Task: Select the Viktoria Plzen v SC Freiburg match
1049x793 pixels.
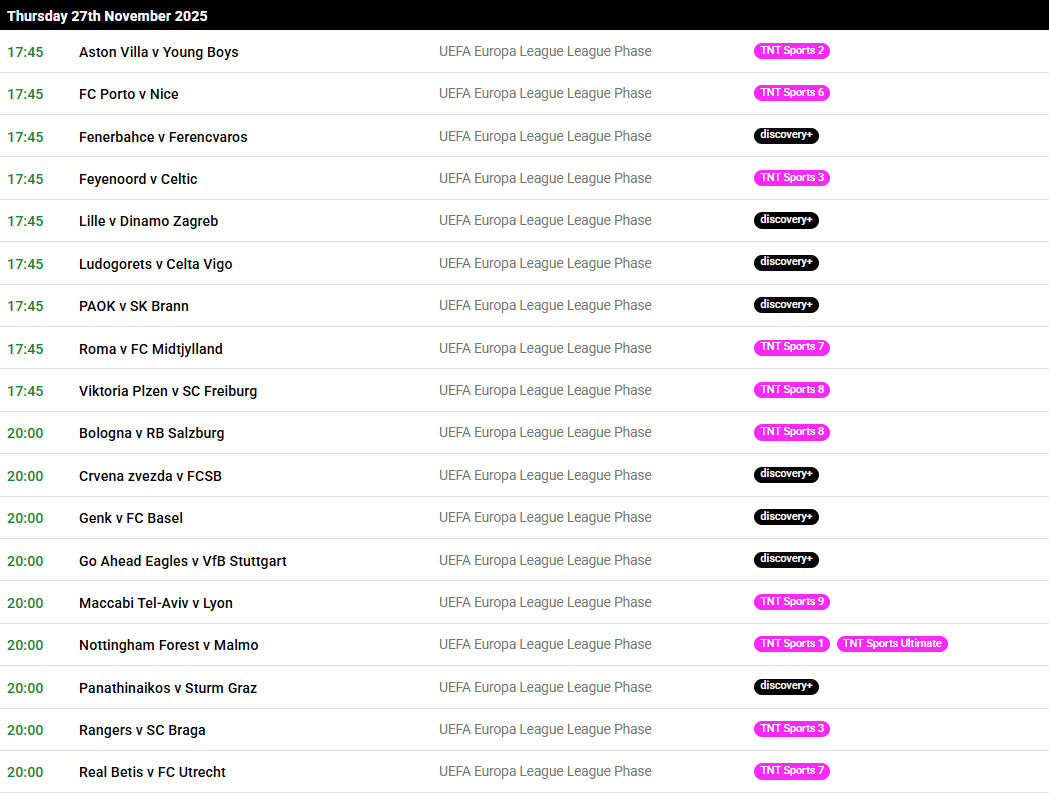Action: point(168,391)
